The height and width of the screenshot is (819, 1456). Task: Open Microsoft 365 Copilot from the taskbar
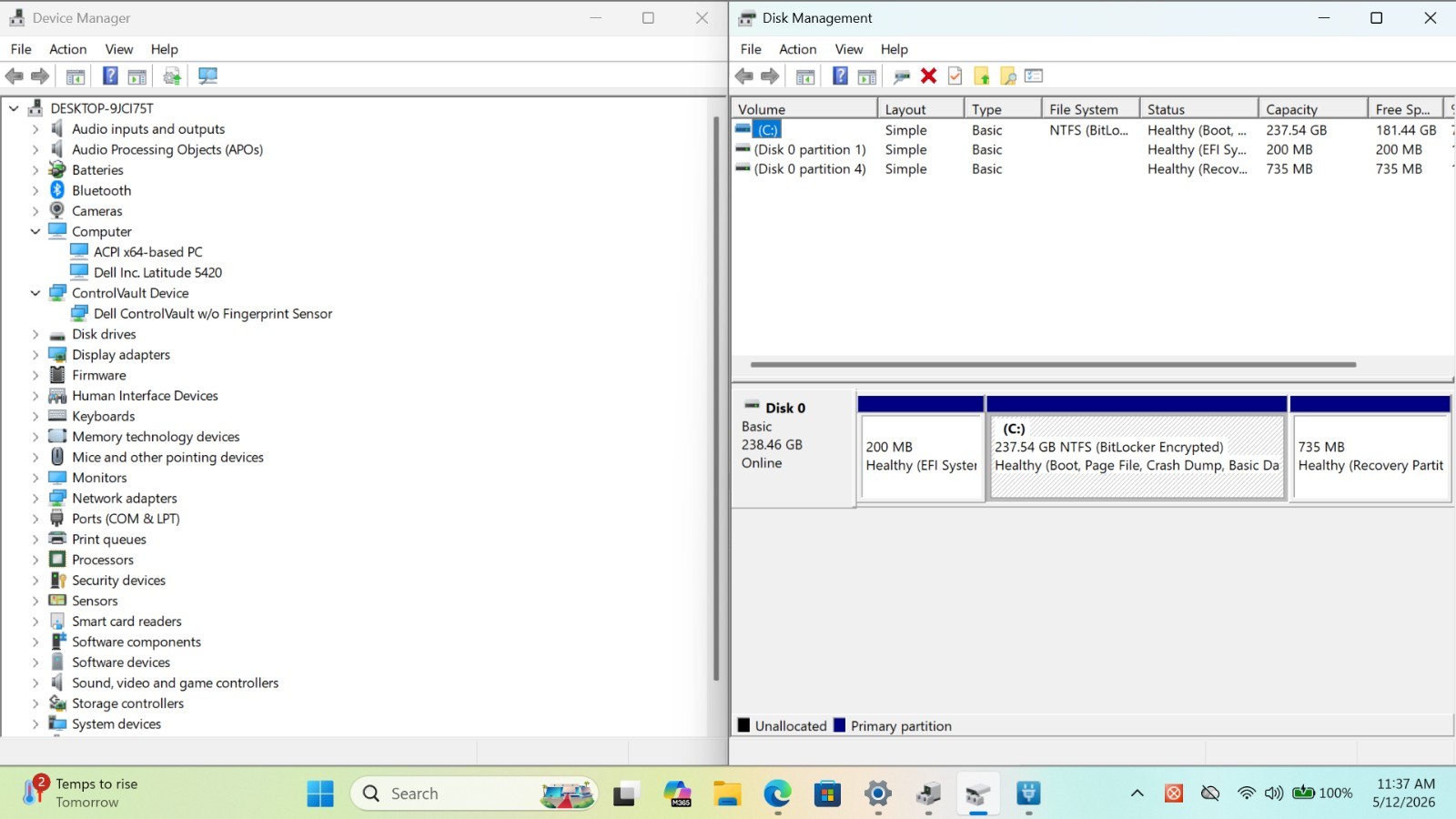click(677, 794)
